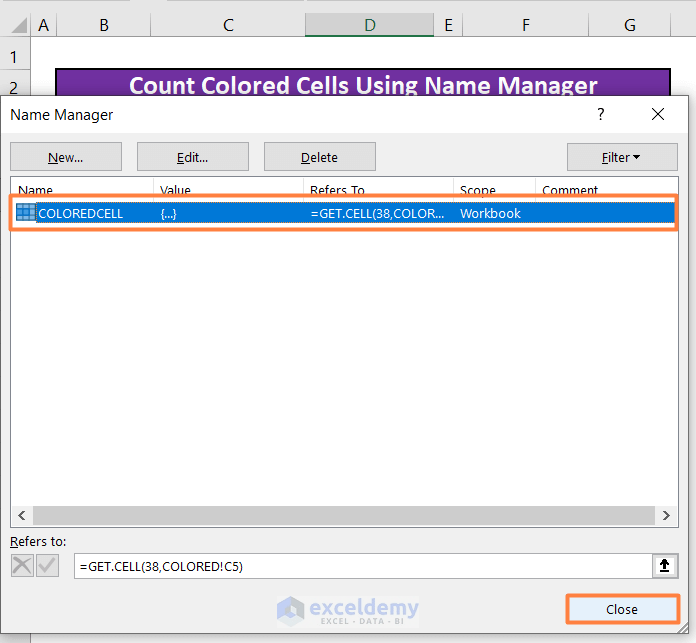Select column G header in worksheet
Image resolution: width=696 pixels, height=643 pixels.
[629, 25]
